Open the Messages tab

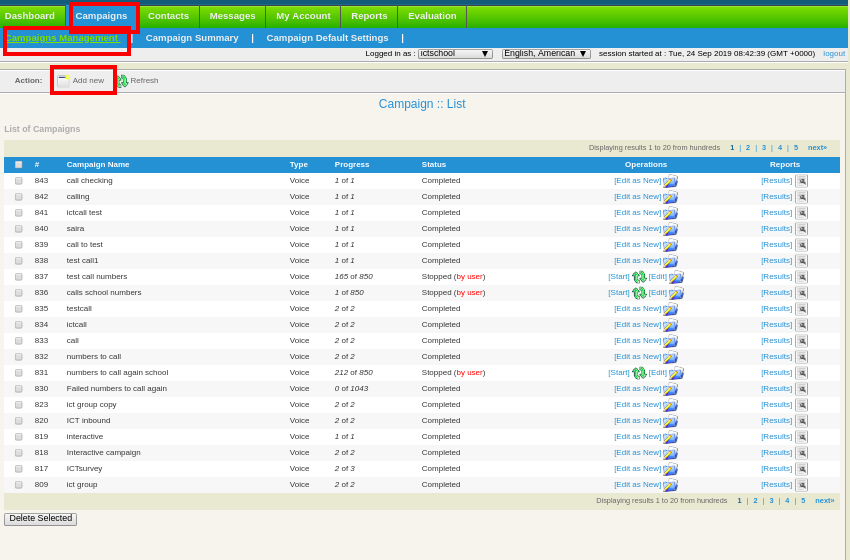pyautogui.click(x=232, y=16)
